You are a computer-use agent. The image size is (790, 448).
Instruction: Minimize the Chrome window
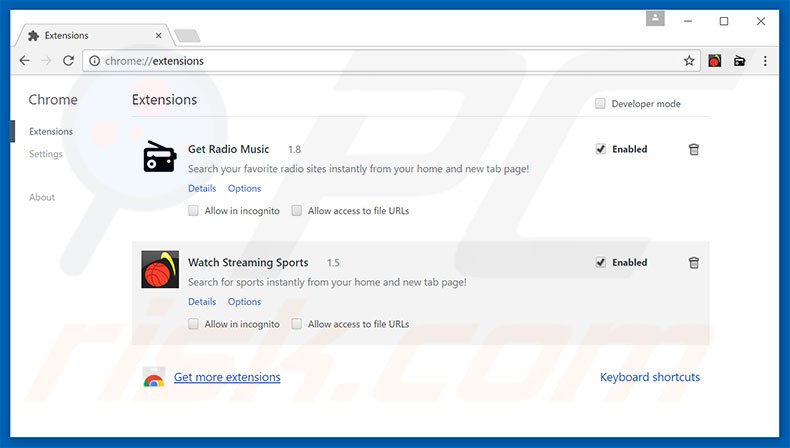point(688,21)
